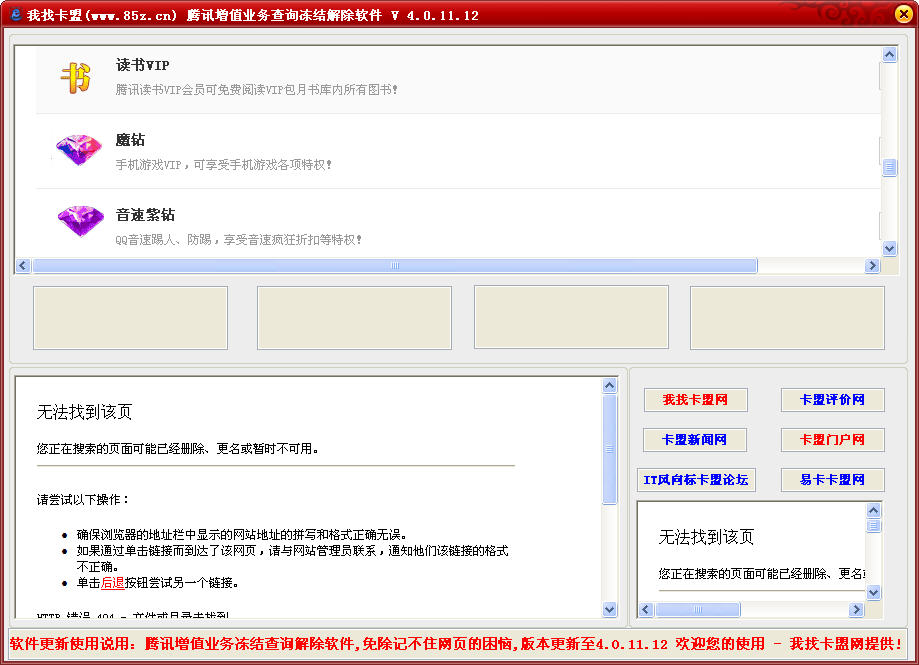Open the 卡盟评价网 button

click(x=832, y=400)
